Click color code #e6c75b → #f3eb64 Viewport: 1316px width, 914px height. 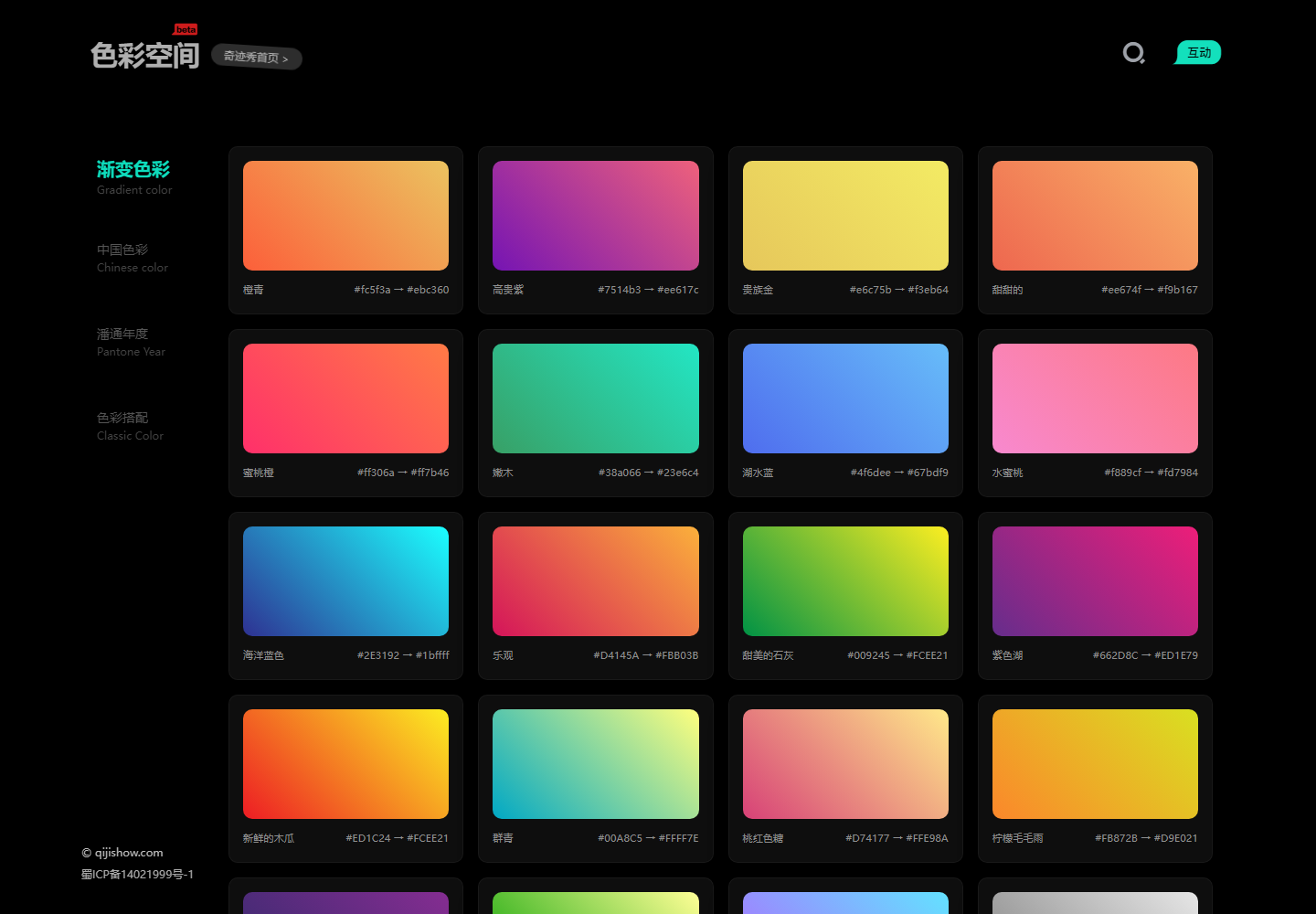(x=899, y=290)
